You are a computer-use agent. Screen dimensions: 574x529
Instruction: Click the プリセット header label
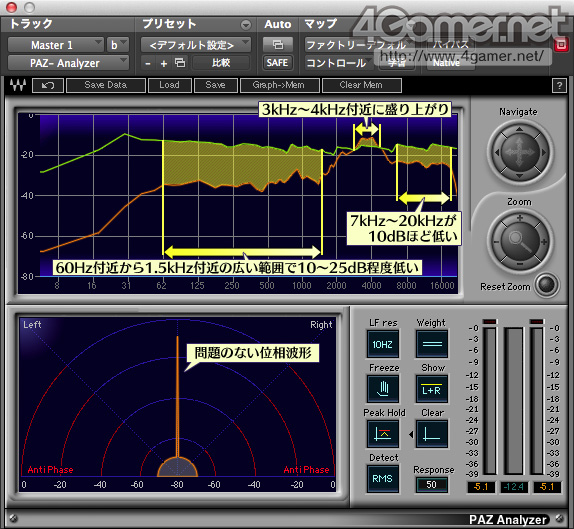click(x=169, y=24)
